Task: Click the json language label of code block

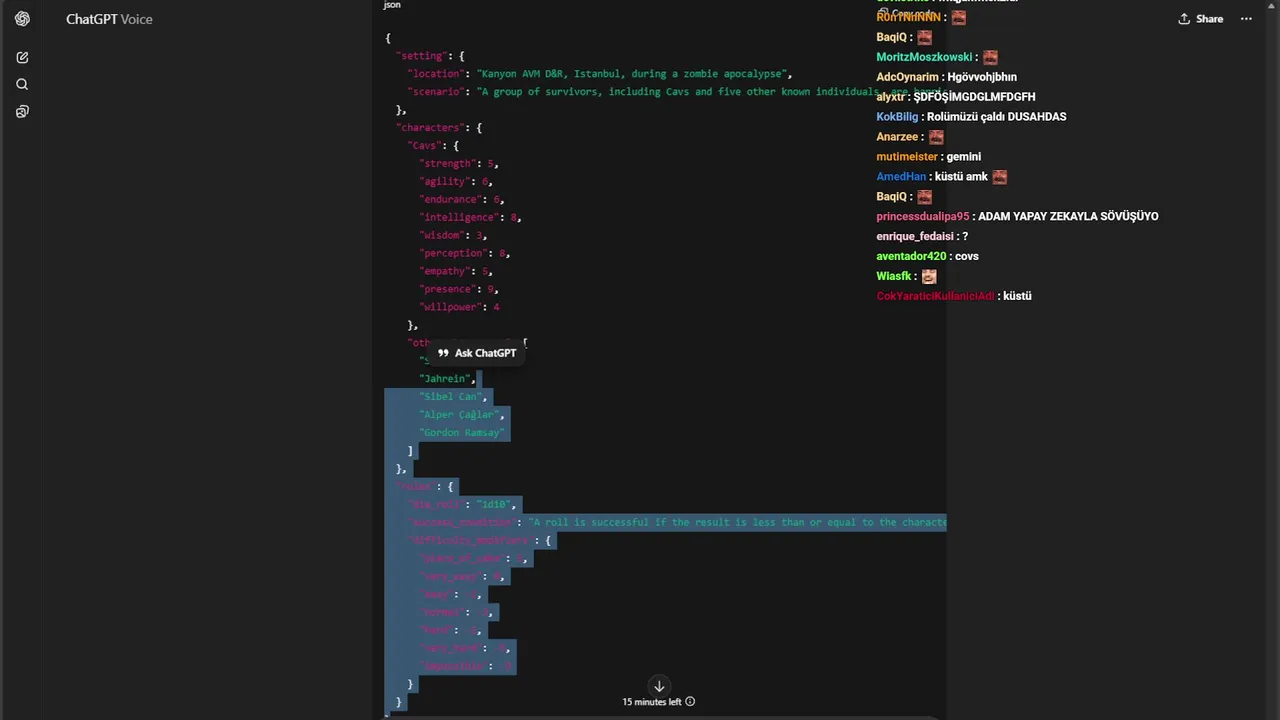Action: click(x=392, y=5)
